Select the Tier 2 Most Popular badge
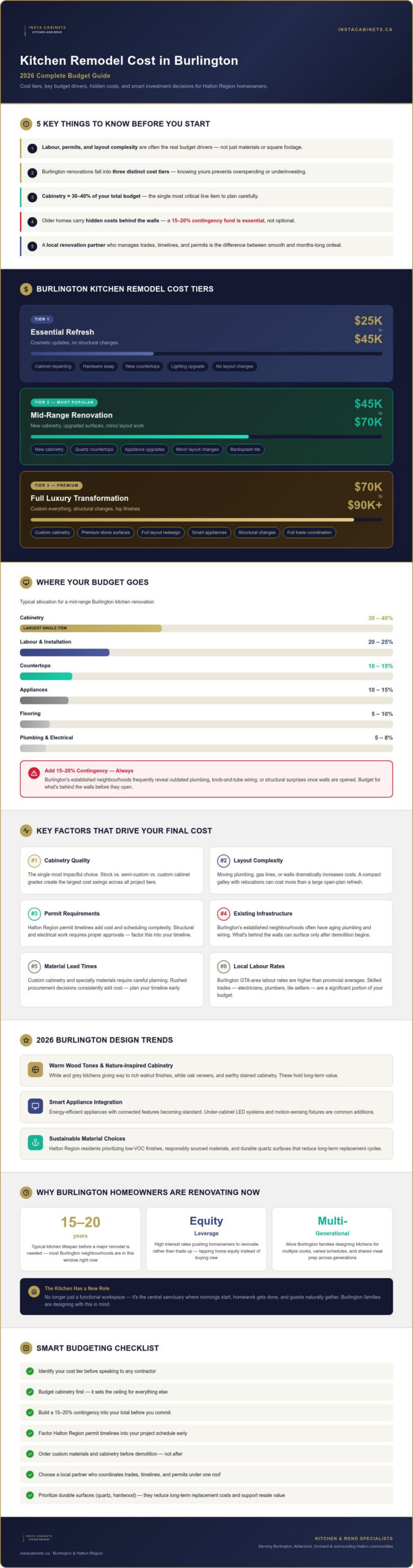 point(64,402)
